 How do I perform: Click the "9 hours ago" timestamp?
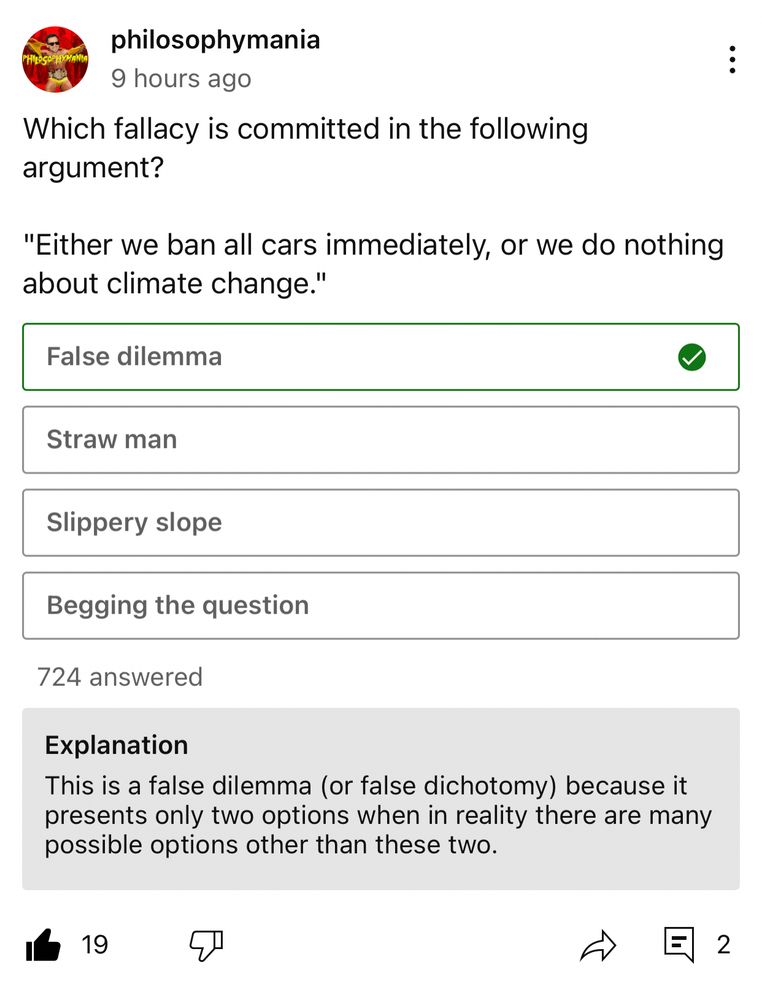pyautogui.click(x=181, y=78)
